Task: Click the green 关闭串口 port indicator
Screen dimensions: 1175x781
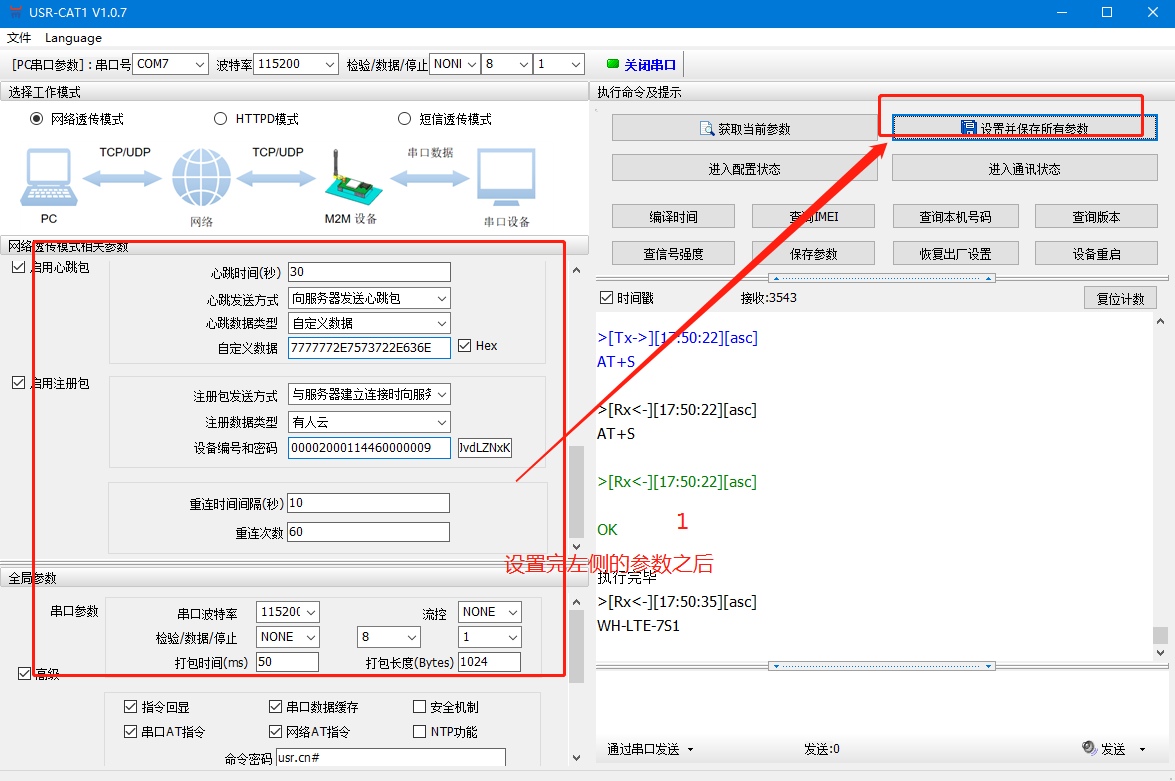Action: (x=613, y=64)
